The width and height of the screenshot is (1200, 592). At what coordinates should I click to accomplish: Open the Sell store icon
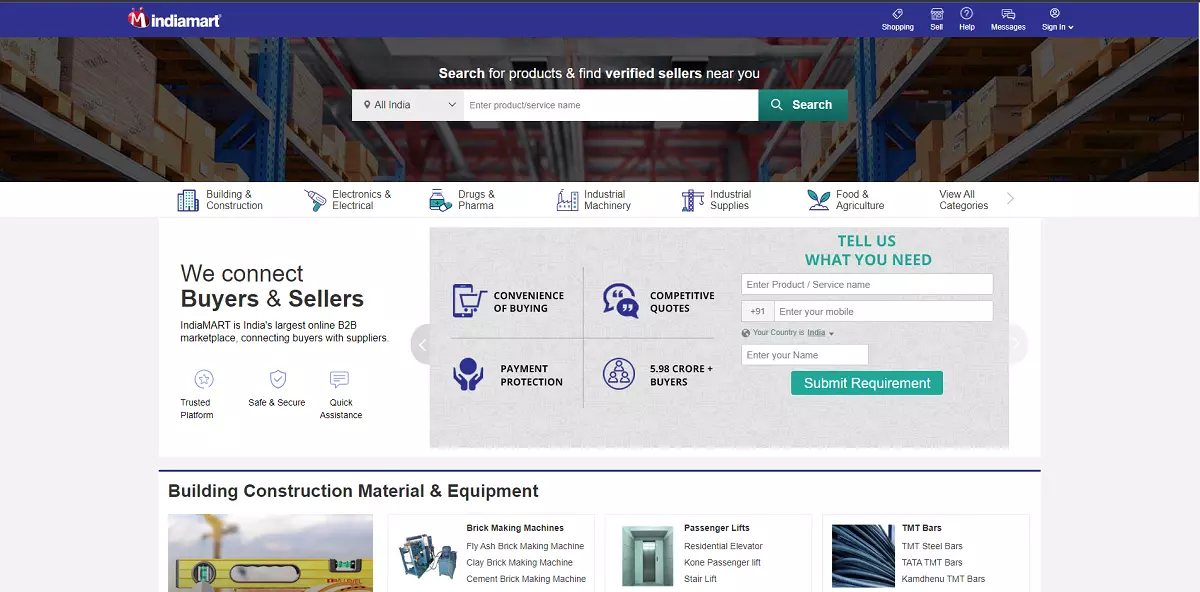pyautogui.click(x=936, y=14)
